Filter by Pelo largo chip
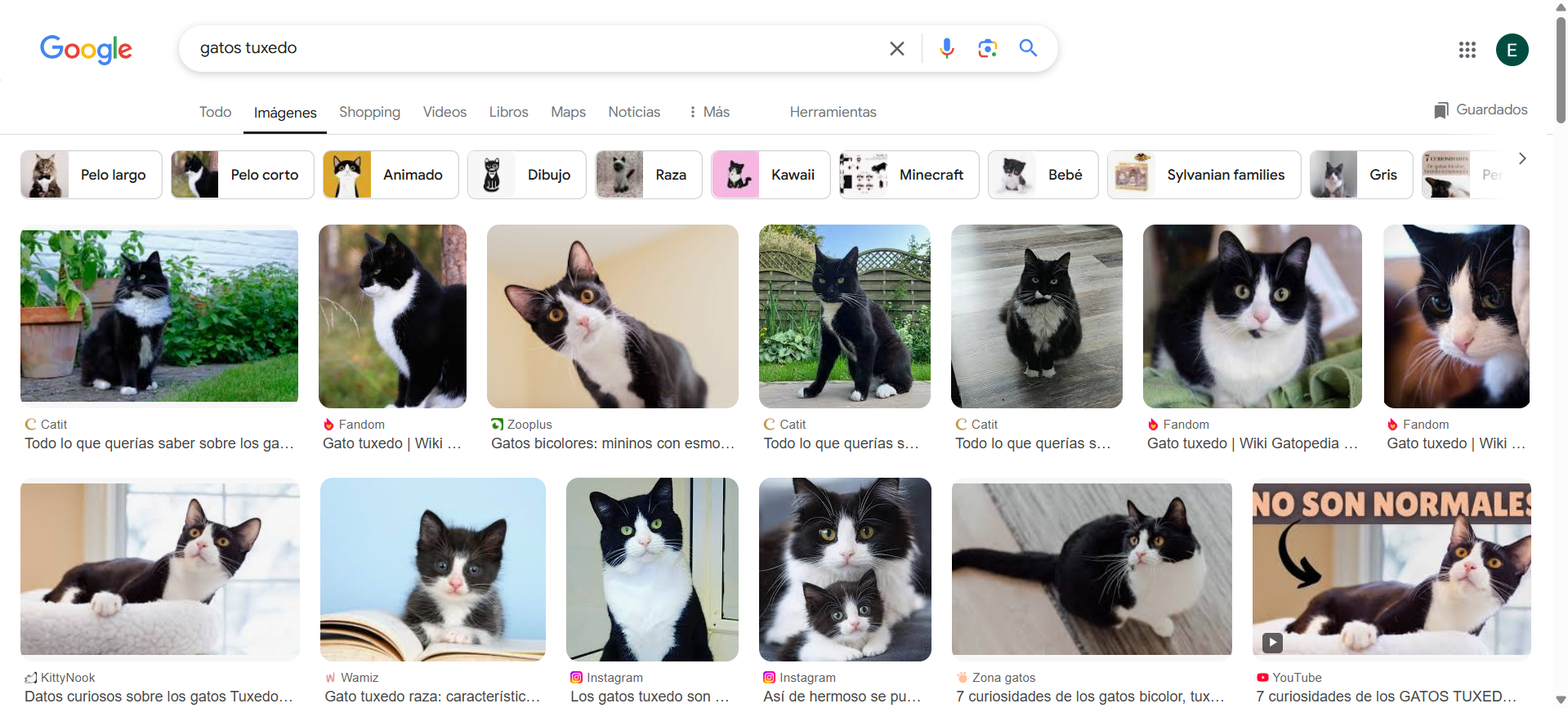 click(x=92, y=175)
